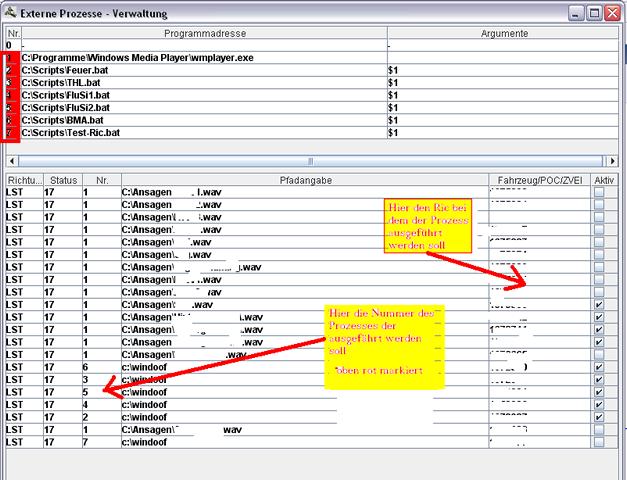Close the Externe Prozesse window
This screenshot has height=480, width=627.
(x=613, y=12)
